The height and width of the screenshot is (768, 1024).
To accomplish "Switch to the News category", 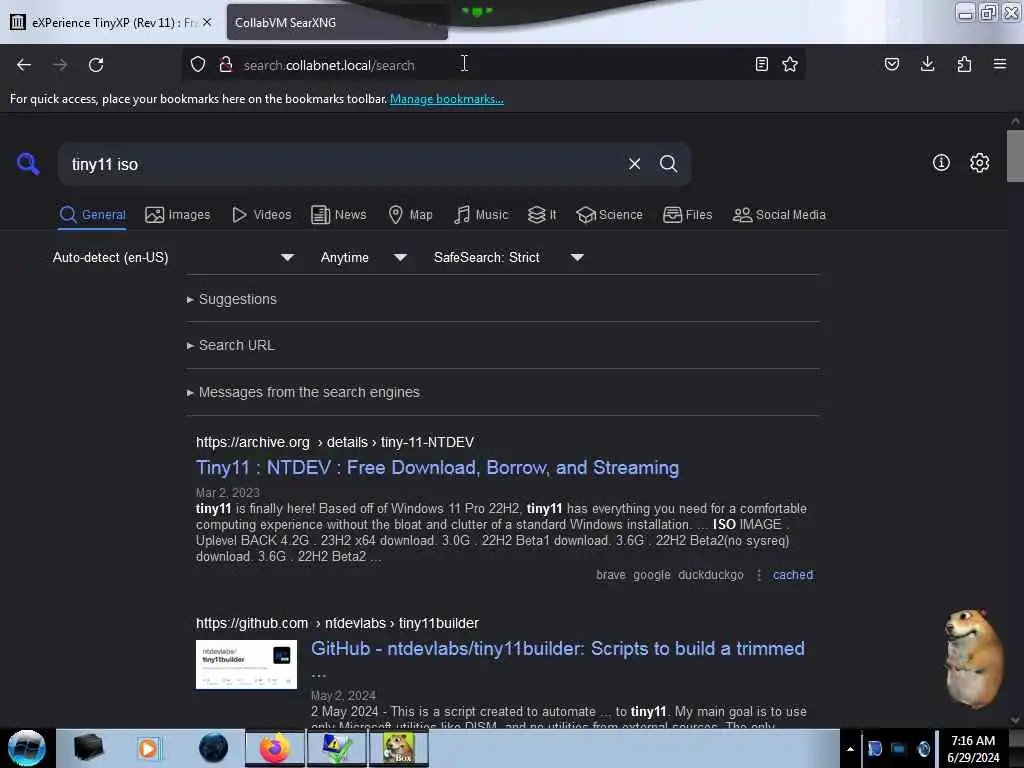I will tap(338, 215).
